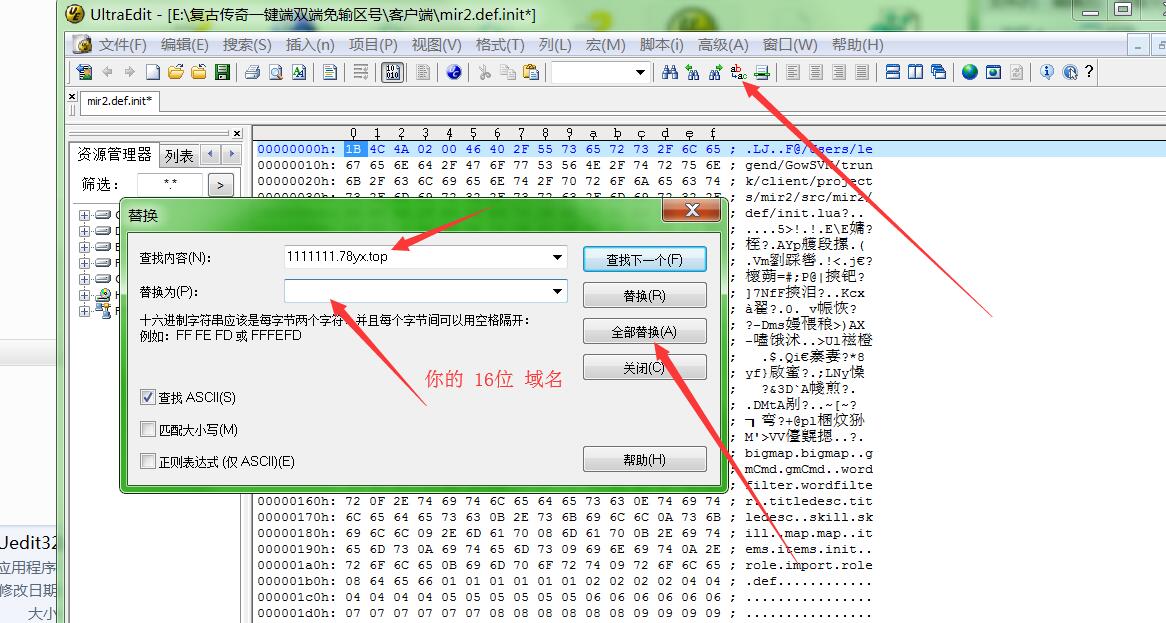Click the blue toolbar icon right of the column mode icon
Viewport: 1166px width, 623px height.
(454, 72)
